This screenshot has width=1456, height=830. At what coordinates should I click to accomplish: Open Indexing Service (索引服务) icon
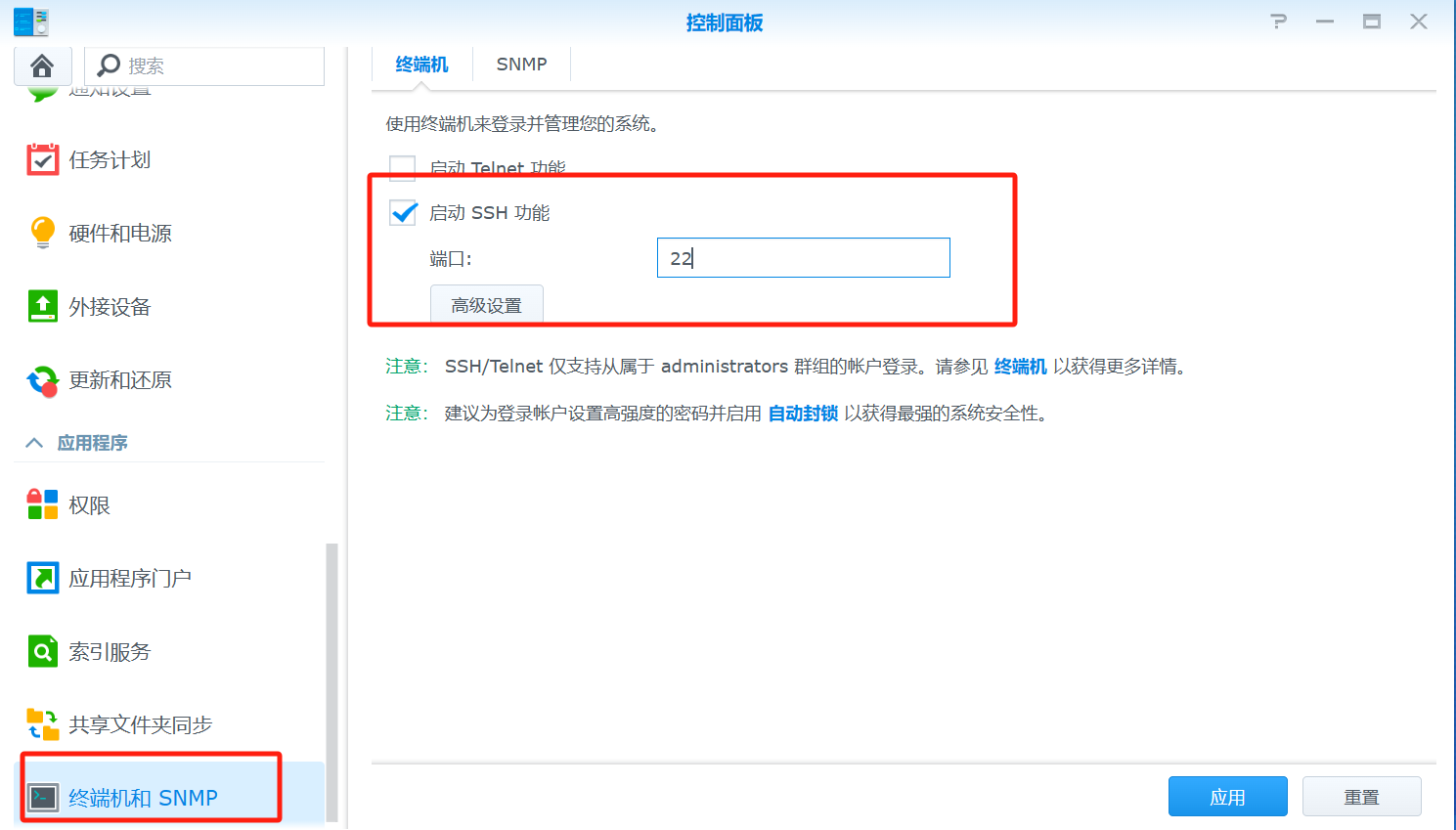tap(42, 651)
